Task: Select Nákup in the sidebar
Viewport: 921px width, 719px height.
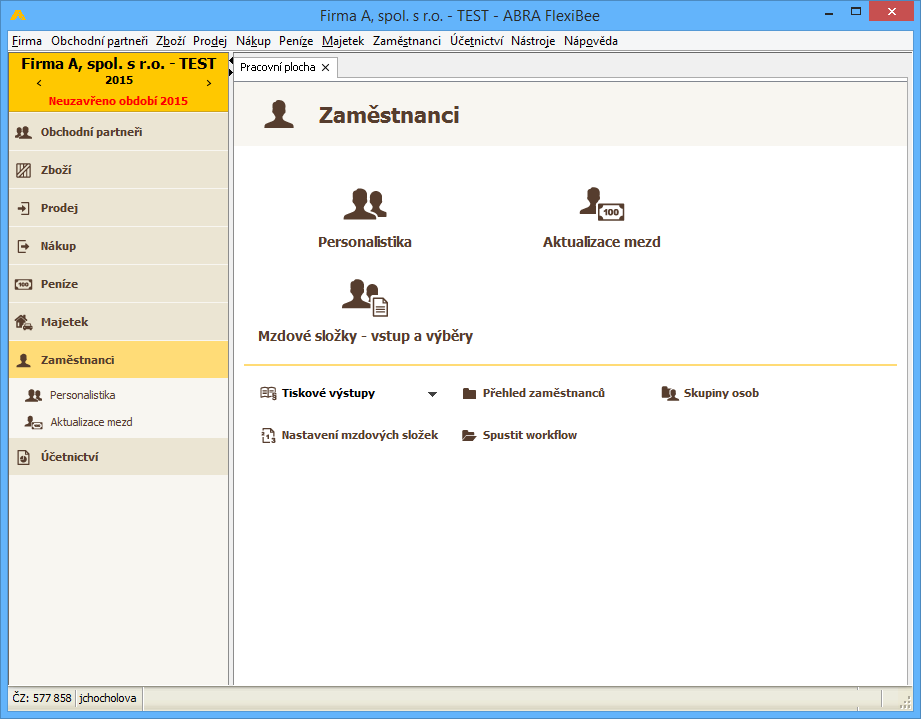Action: coord(119,246)
